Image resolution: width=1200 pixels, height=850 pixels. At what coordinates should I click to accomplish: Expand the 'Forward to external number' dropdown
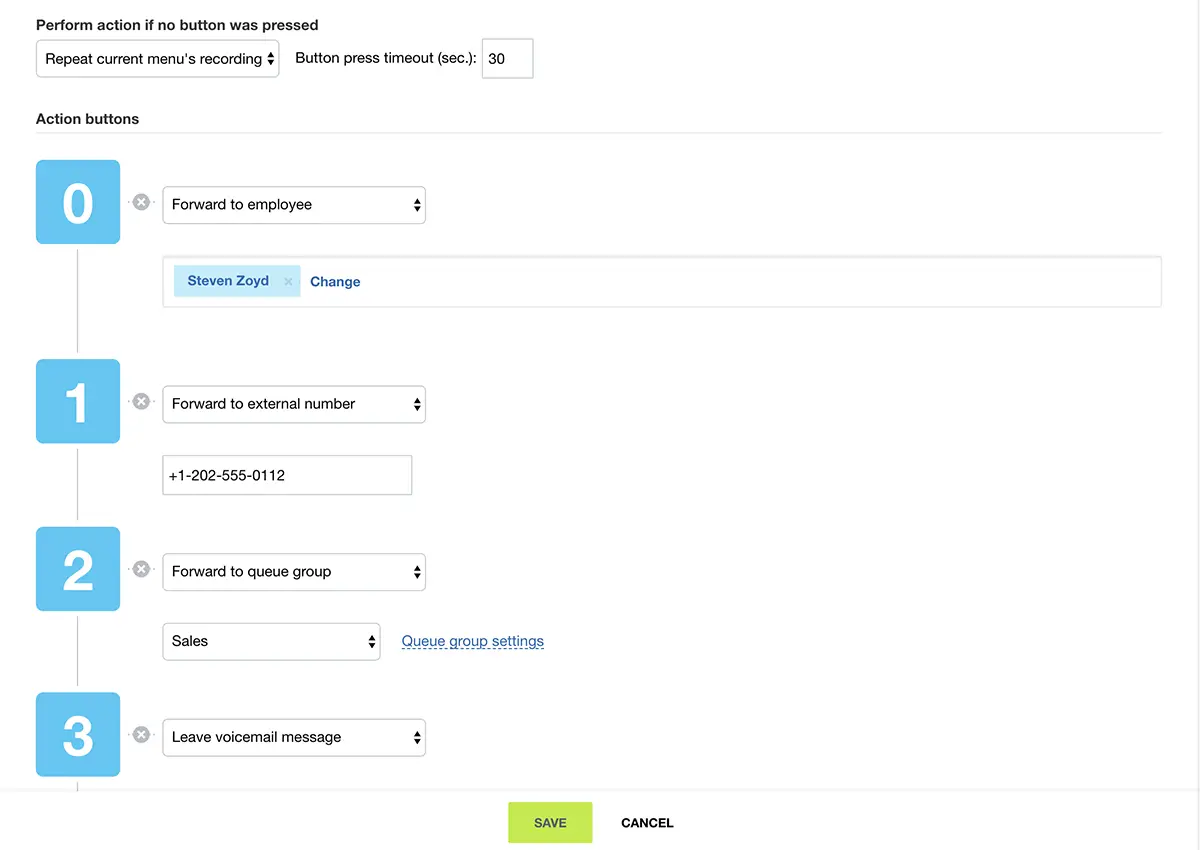[294, 404]
